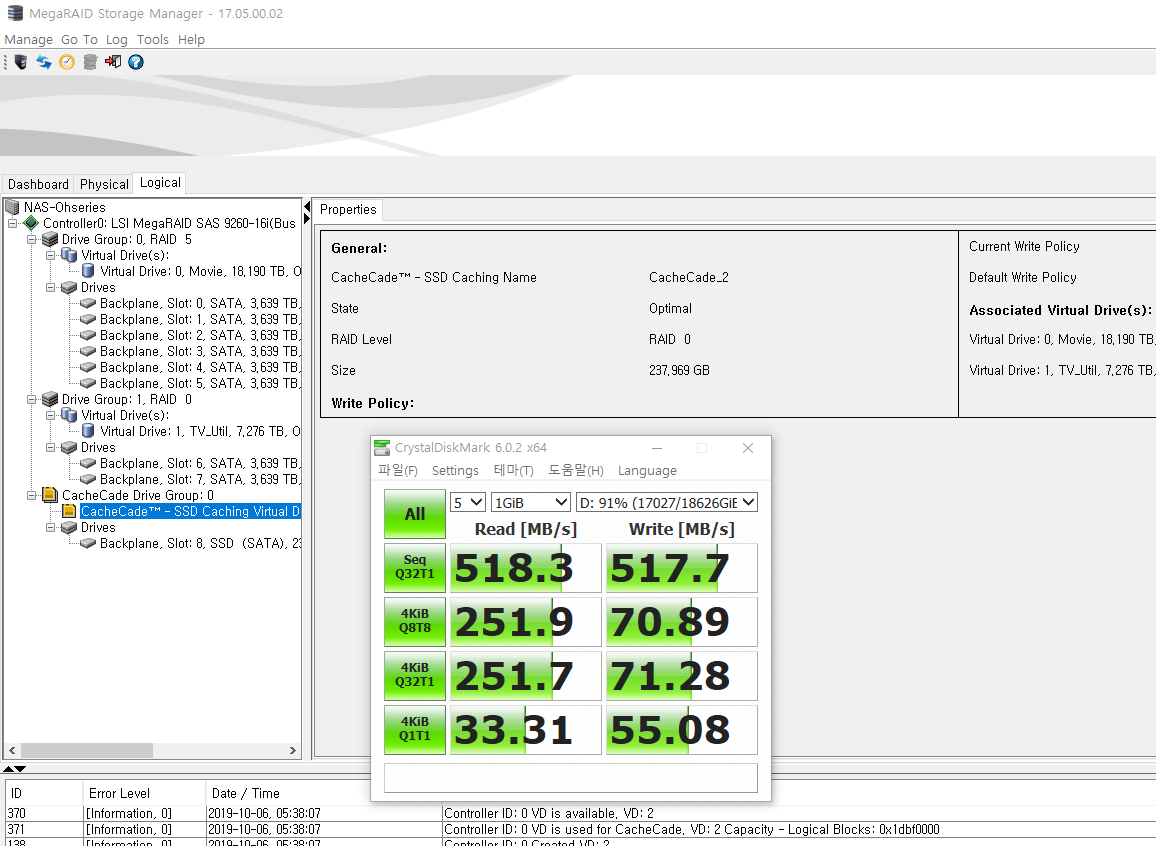Open help via blue question mark icon

coord(136,62)
